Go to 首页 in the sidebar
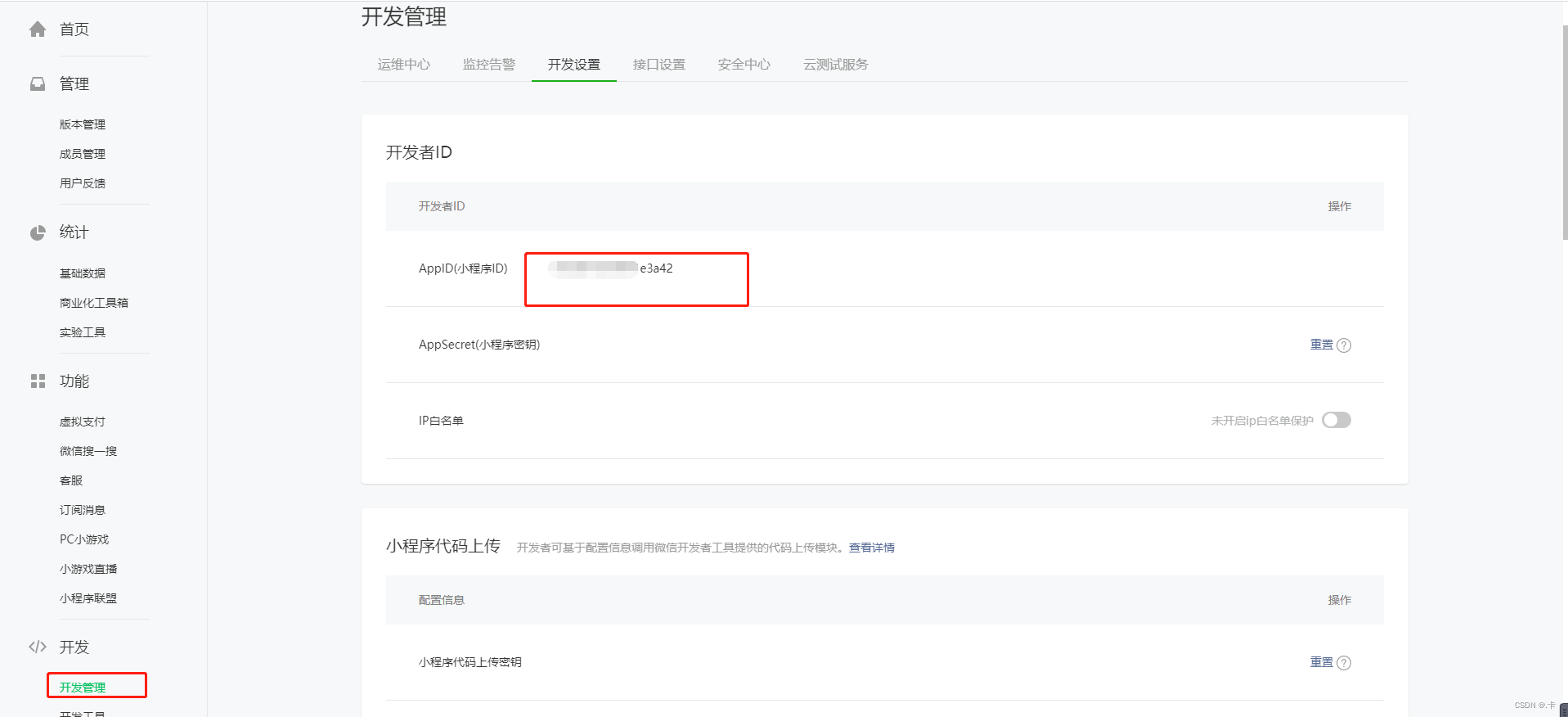Viewport: 1568px width, 717px height. tap(74, 29)
